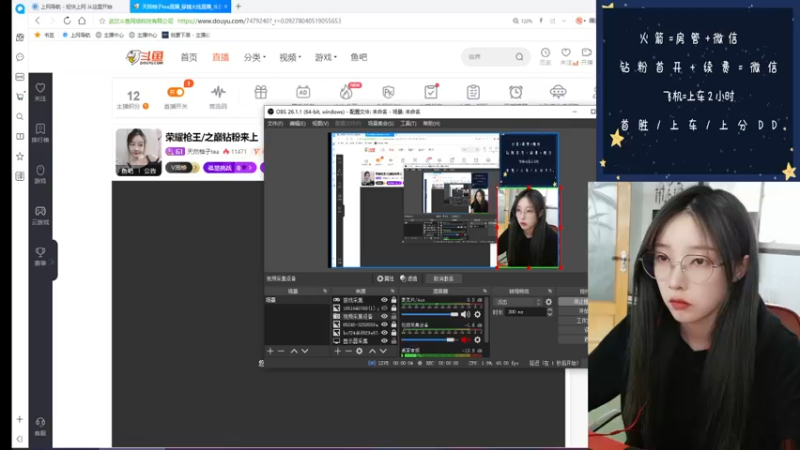The image size is (800, 450).
Task: Toggle visibility of the 1051640760 image source
Action: tap(384, 308)
